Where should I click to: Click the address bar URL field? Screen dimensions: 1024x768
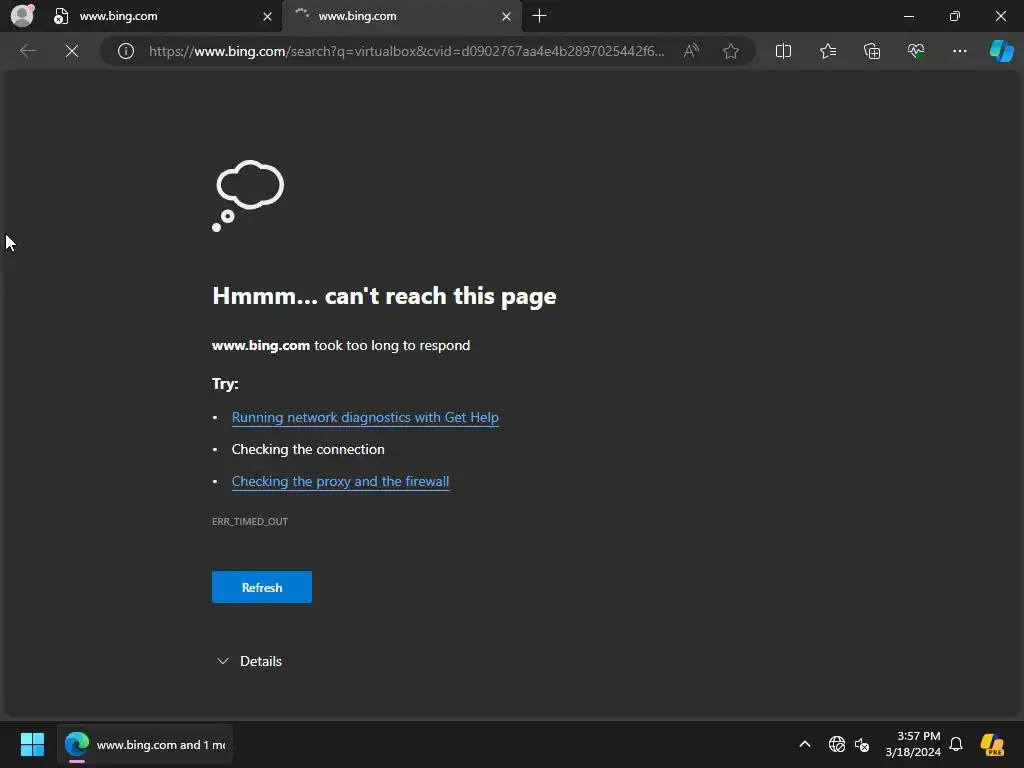(406, 51)
